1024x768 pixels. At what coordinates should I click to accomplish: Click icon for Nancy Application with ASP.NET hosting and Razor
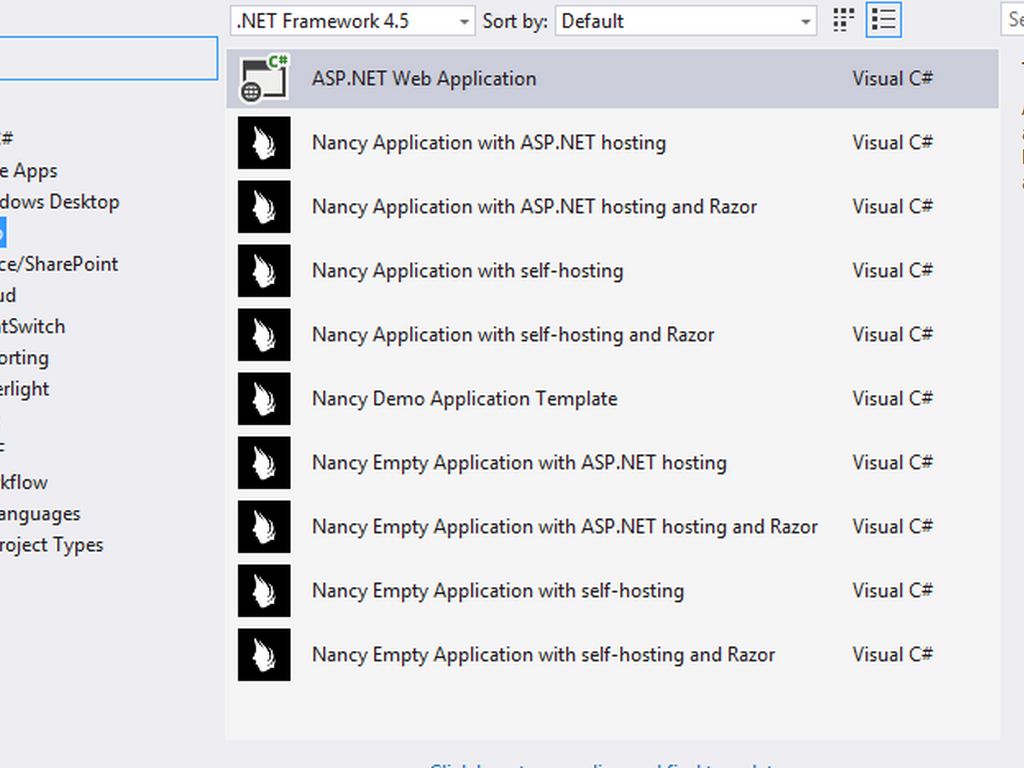coord(264,206)
